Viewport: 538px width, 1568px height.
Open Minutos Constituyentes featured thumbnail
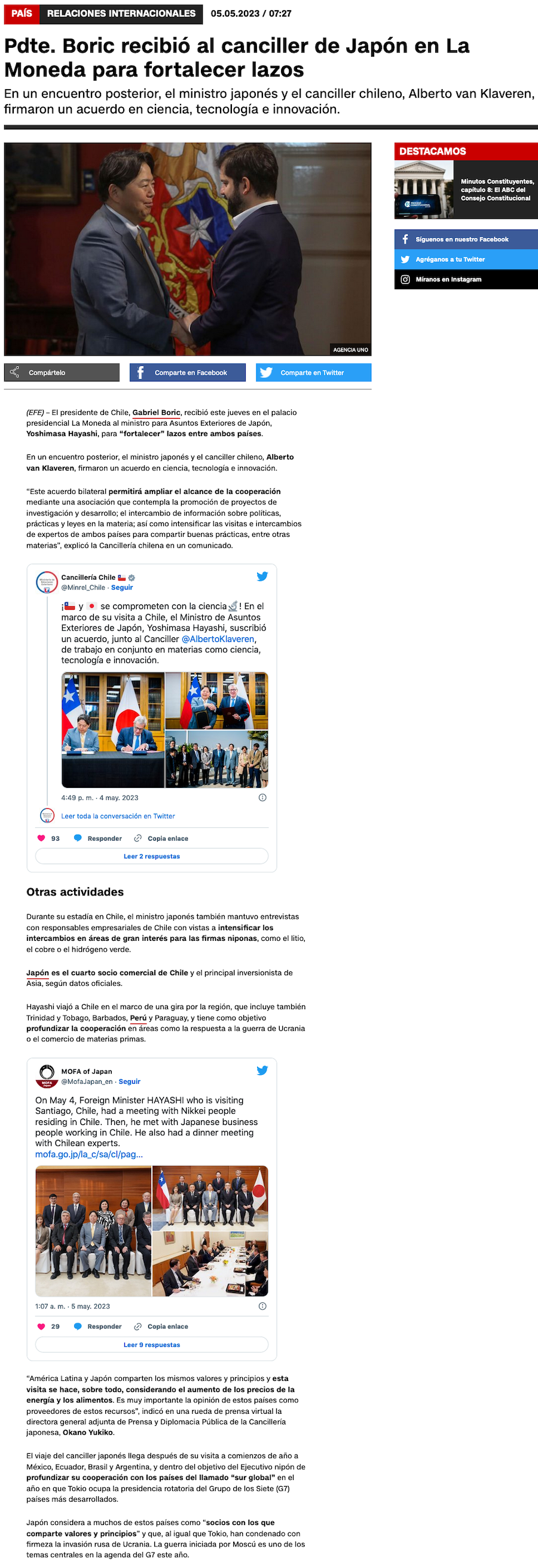click(x=424, y=189)
